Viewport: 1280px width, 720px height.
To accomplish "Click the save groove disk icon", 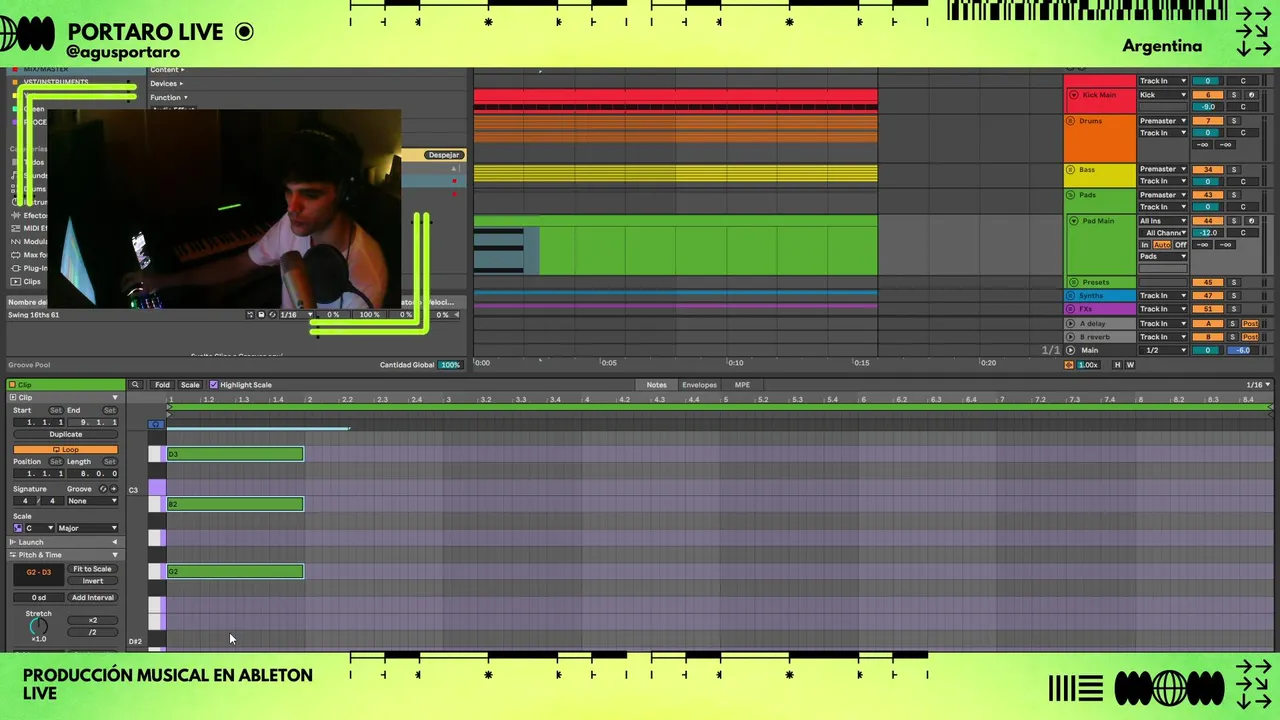I will coord(261,315).
